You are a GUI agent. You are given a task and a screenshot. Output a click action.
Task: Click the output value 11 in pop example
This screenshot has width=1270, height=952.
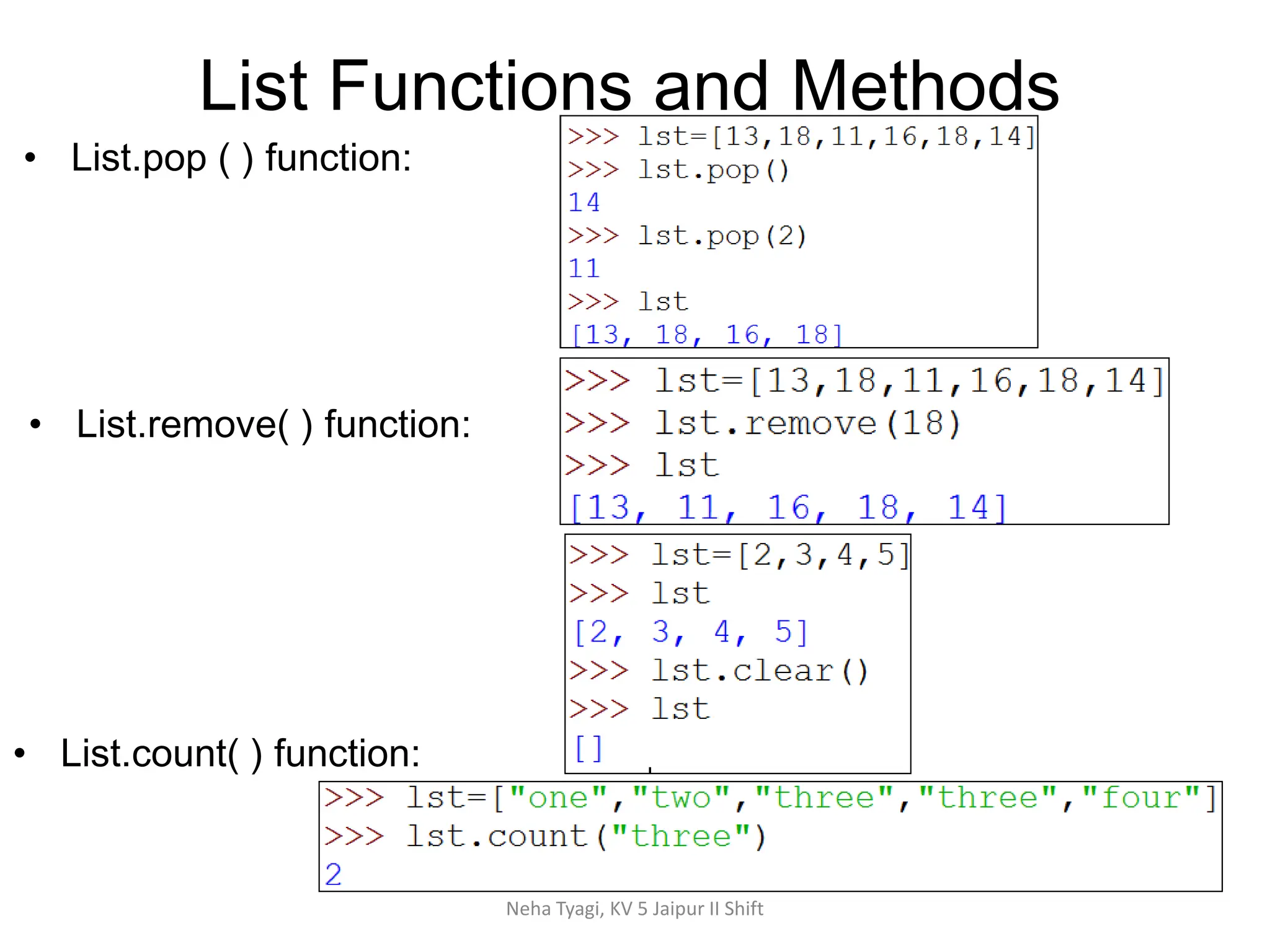coord(584,269)
